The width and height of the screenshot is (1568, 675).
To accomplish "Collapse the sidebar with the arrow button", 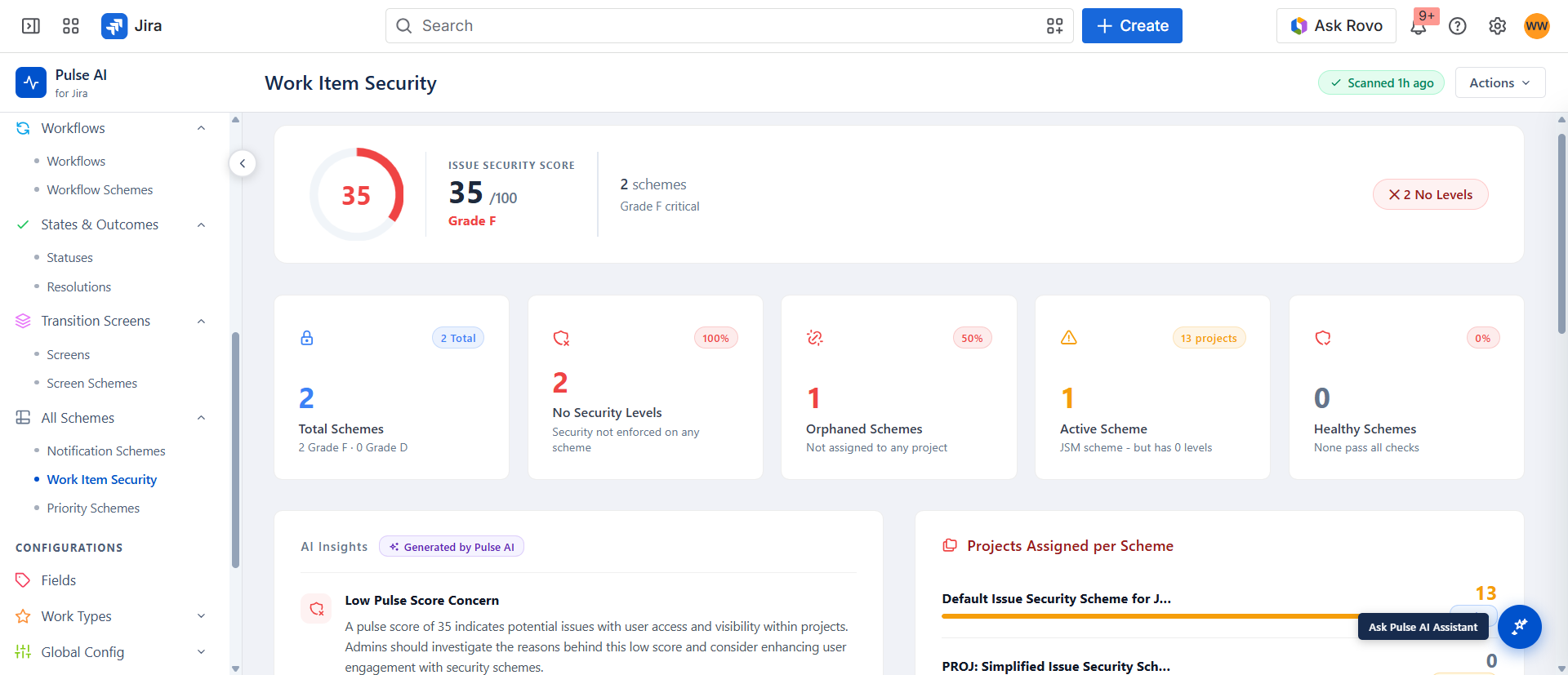I will 243,163.
